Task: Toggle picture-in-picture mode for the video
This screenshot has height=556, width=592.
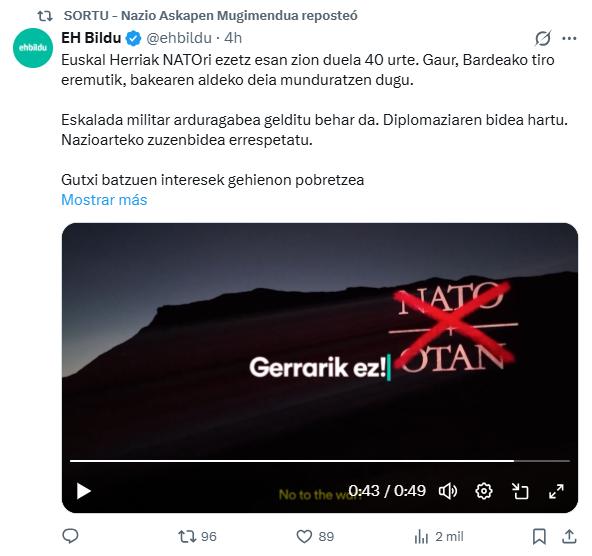Action: click(x=520, y=491)
